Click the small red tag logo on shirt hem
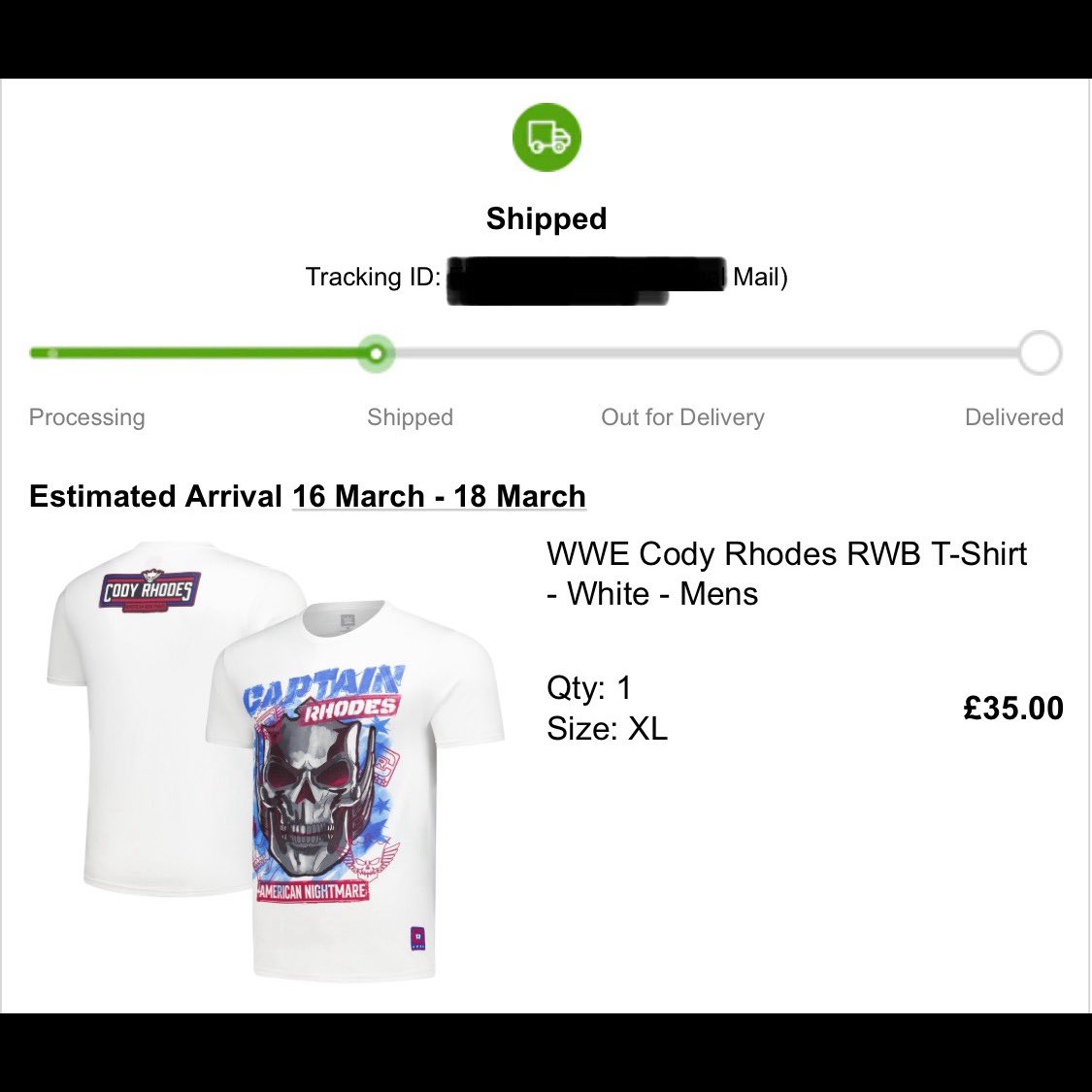 [418, 939]
